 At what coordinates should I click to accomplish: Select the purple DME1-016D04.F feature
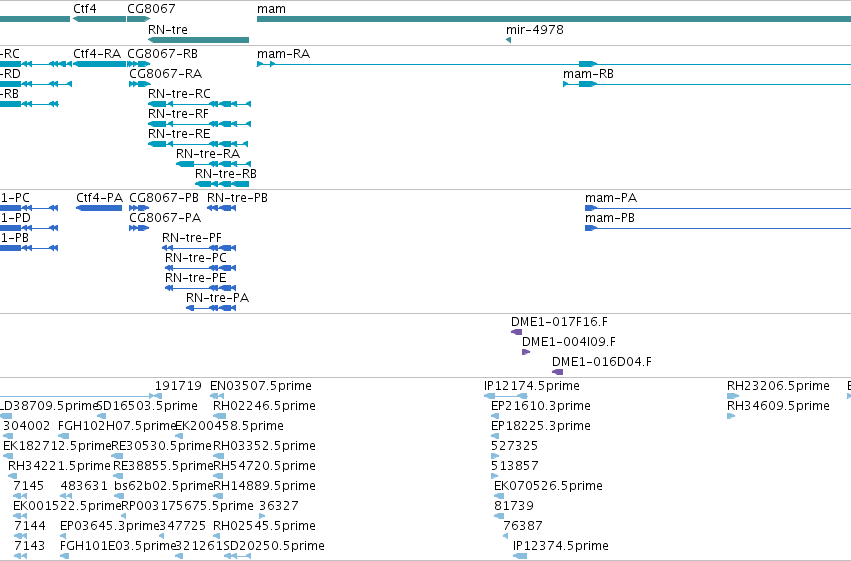pyautogui.click(x=557, y=372)
